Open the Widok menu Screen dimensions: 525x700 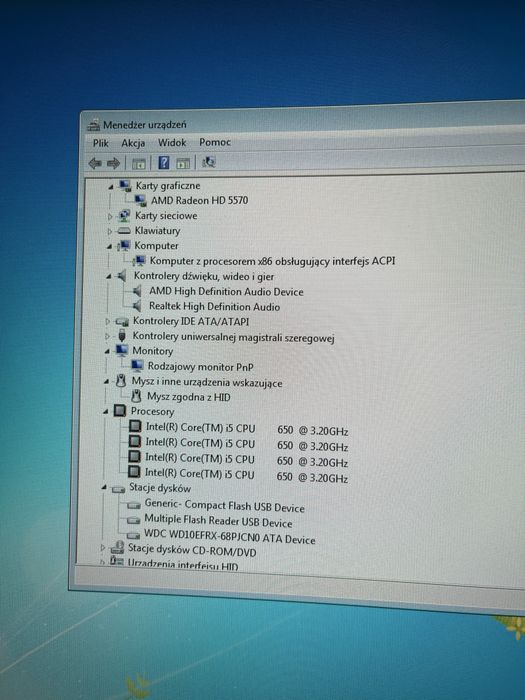172,143
